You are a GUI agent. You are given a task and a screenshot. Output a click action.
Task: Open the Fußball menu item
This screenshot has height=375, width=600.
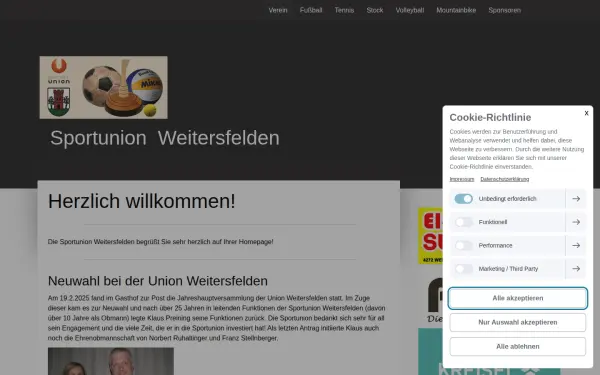click(x=311, y=10)
